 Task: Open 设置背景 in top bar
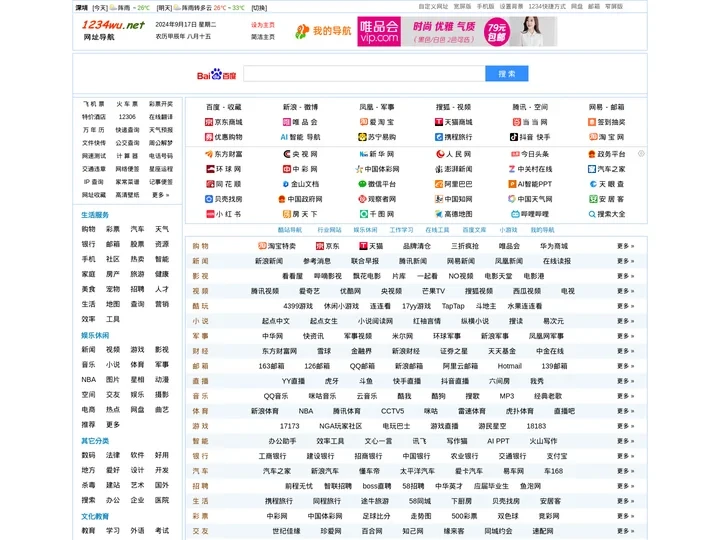pos(511,6)
